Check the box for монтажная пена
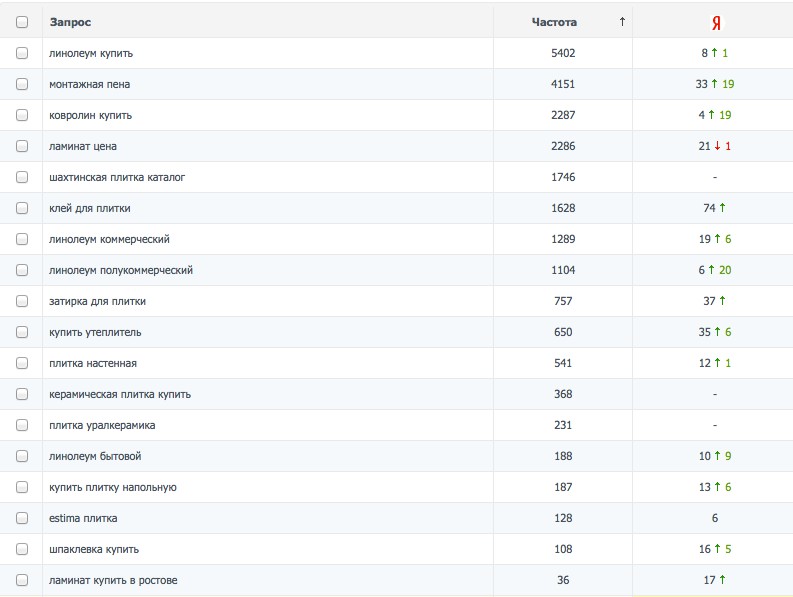This screenshot has width=793, height=597. click(22, 84)
